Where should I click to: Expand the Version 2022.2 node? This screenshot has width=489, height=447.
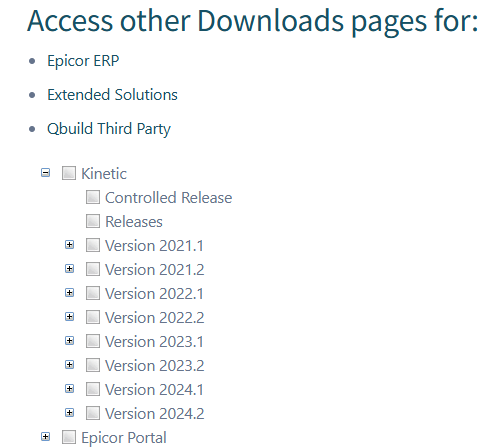69,317
